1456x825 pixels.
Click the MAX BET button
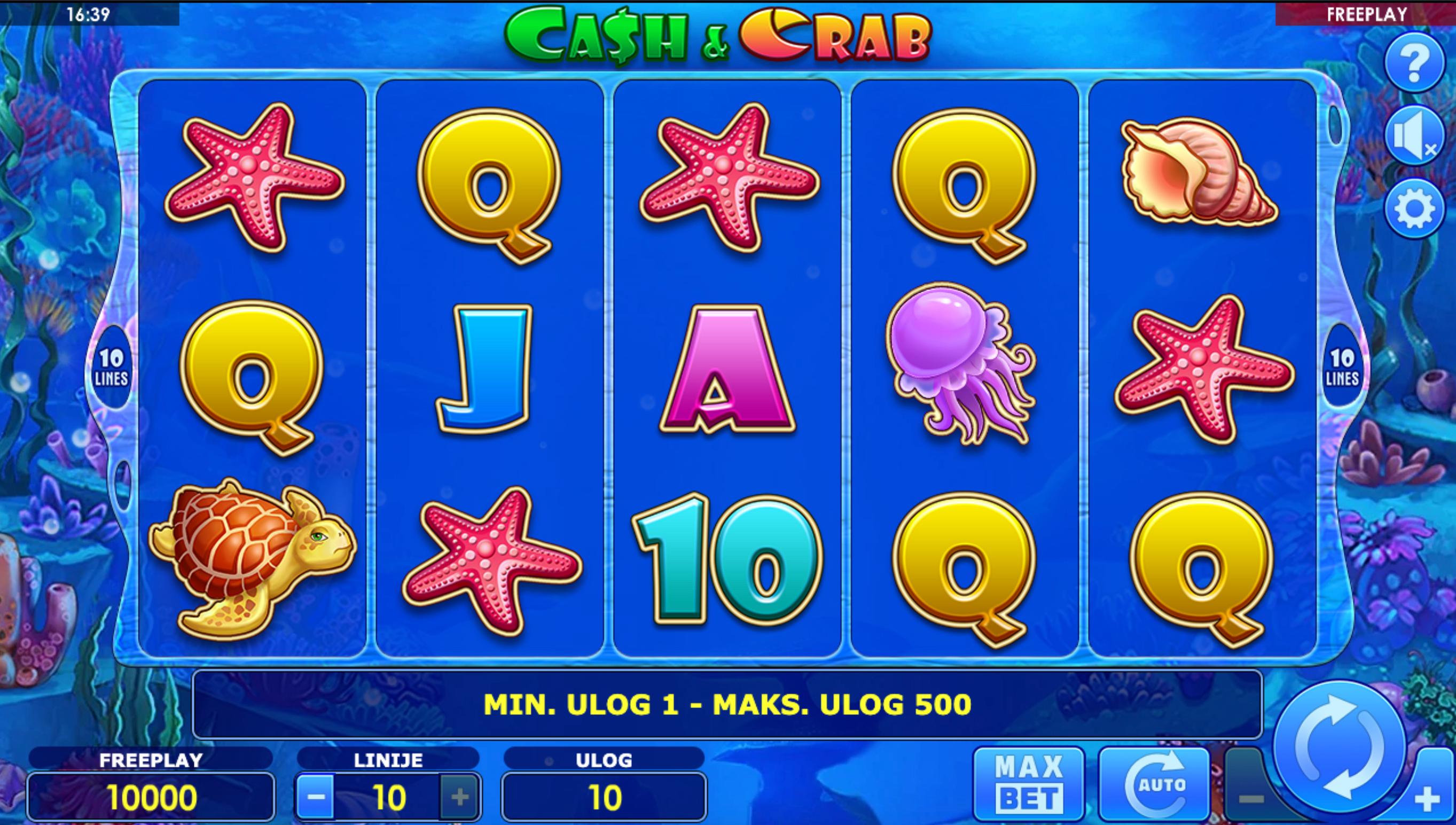click(1028, 784)
